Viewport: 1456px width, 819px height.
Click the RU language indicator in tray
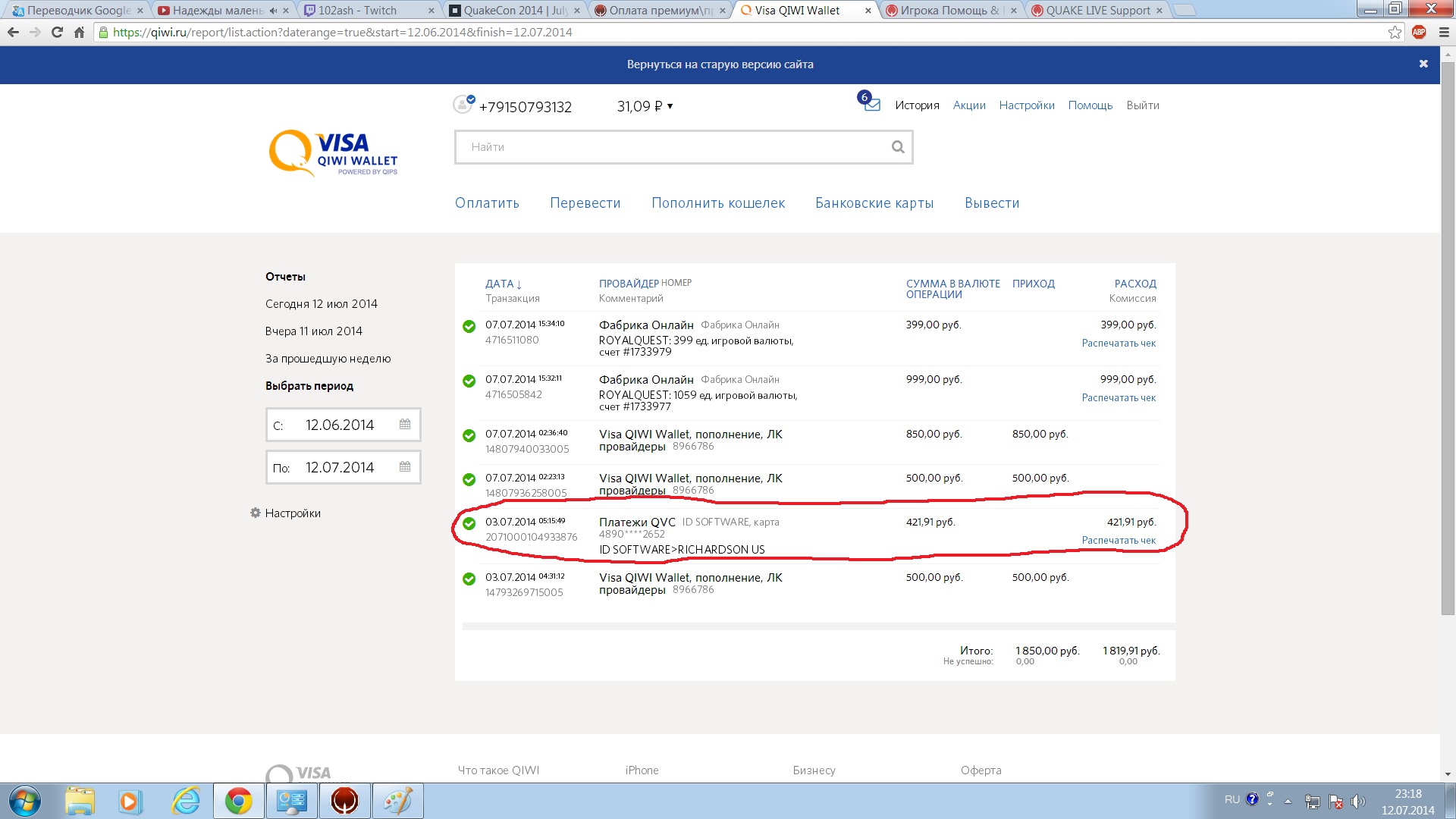[1232, 800]
